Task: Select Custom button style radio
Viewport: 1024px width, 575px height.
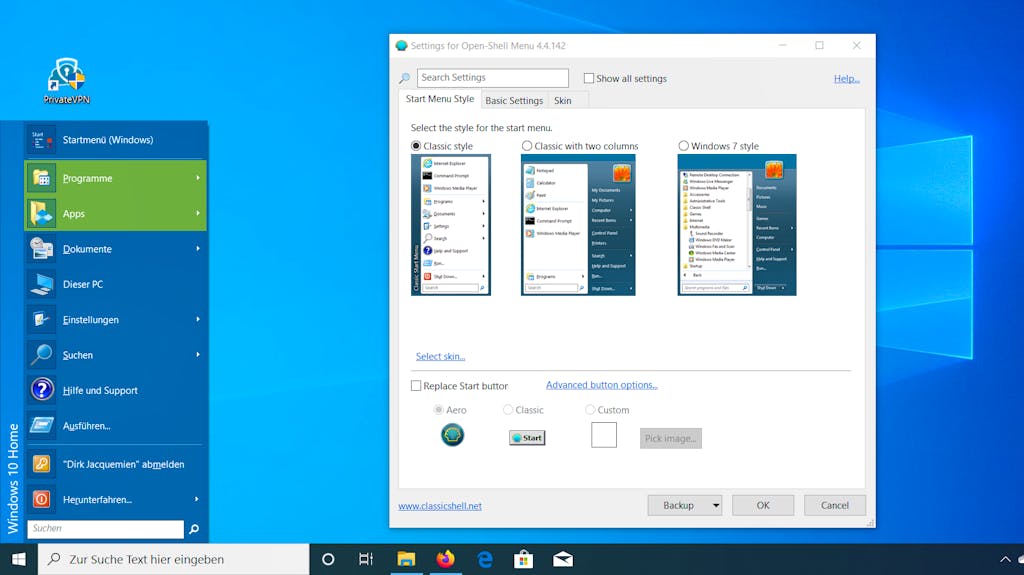Action: coord(590,410)
